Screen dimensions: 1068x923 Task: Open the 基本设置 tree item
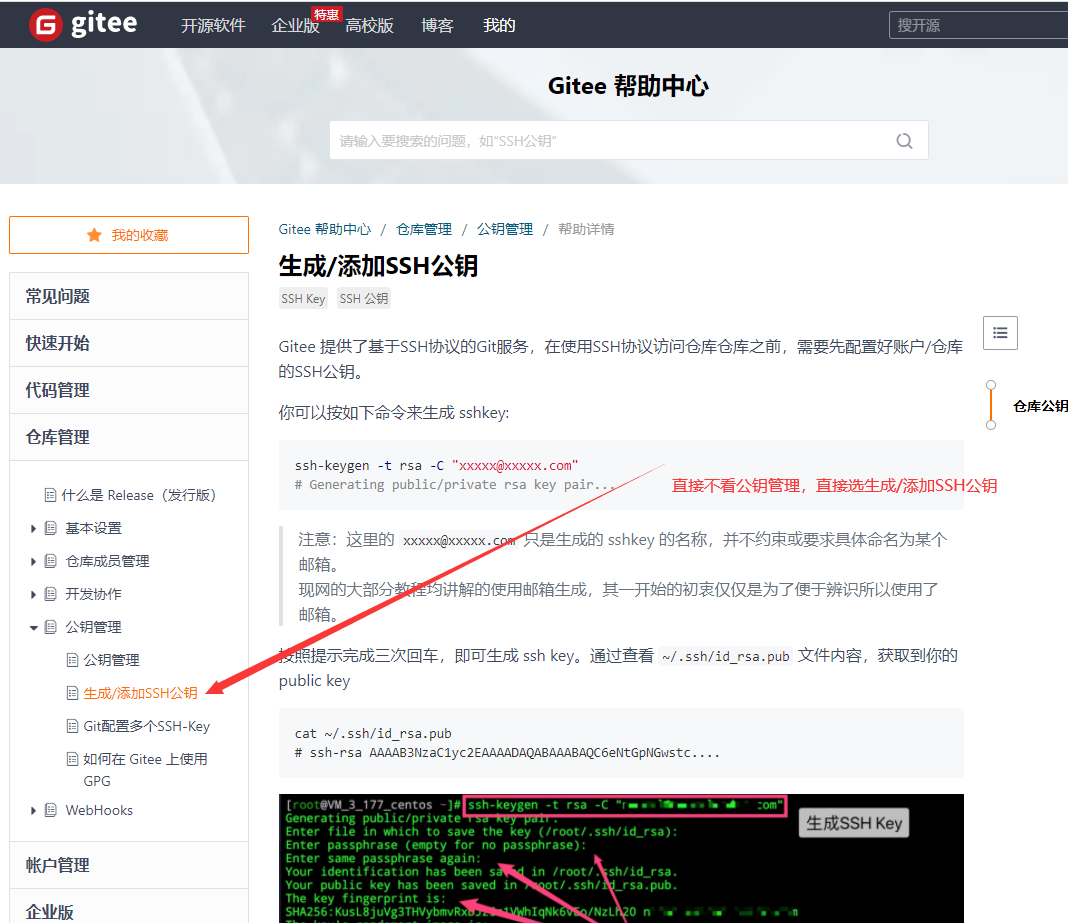click(x=93, y=529)
